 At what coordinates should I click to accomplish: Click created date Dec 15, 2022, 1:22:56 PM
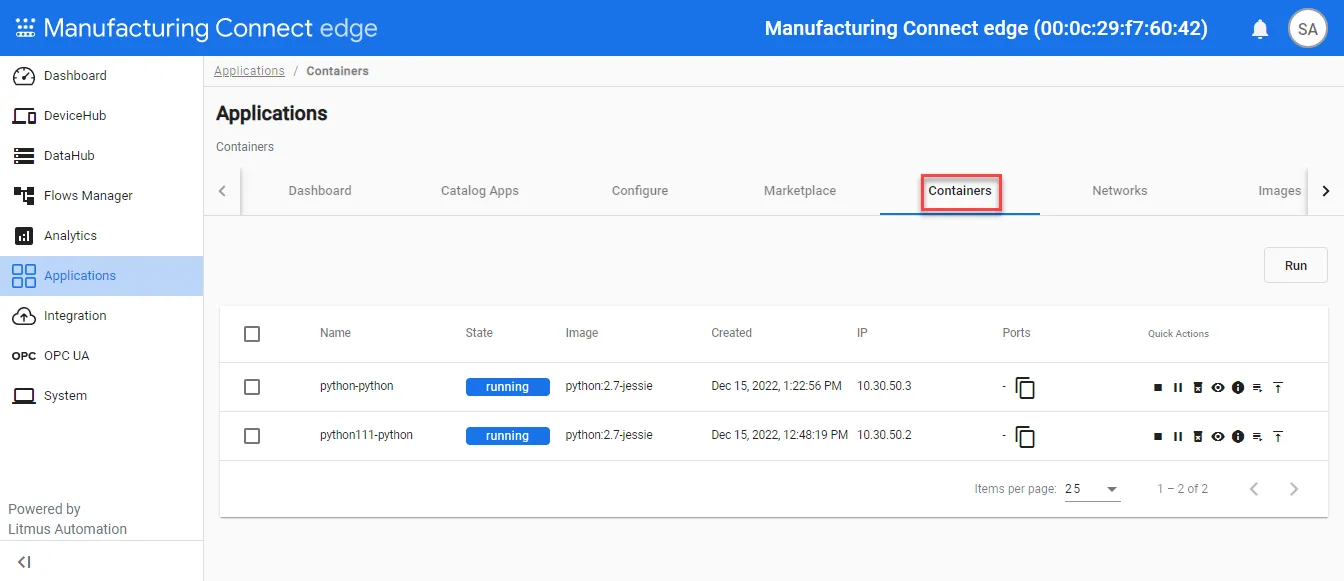click(776, 386)
